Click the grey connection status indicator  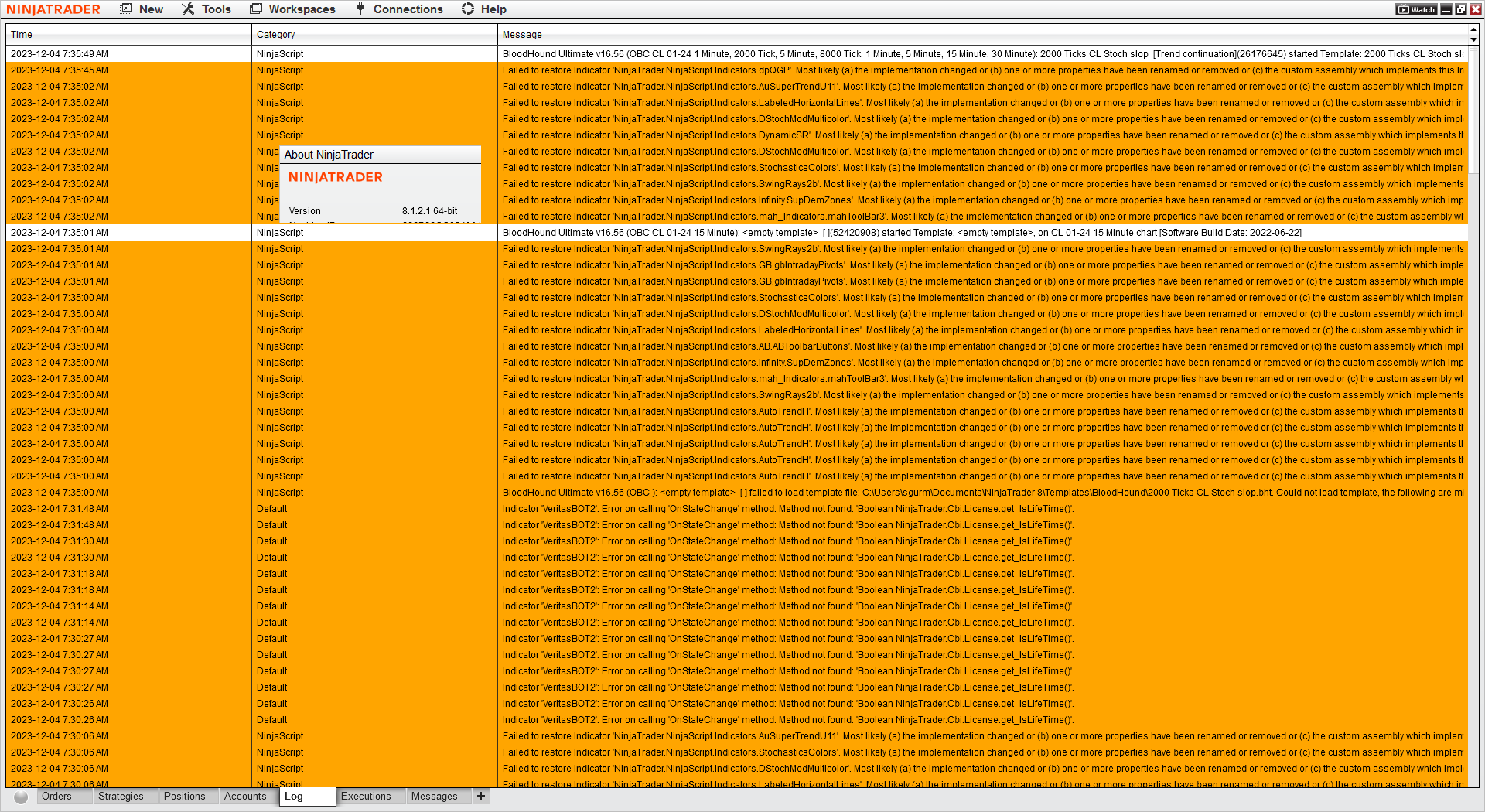tap(21, 797)
